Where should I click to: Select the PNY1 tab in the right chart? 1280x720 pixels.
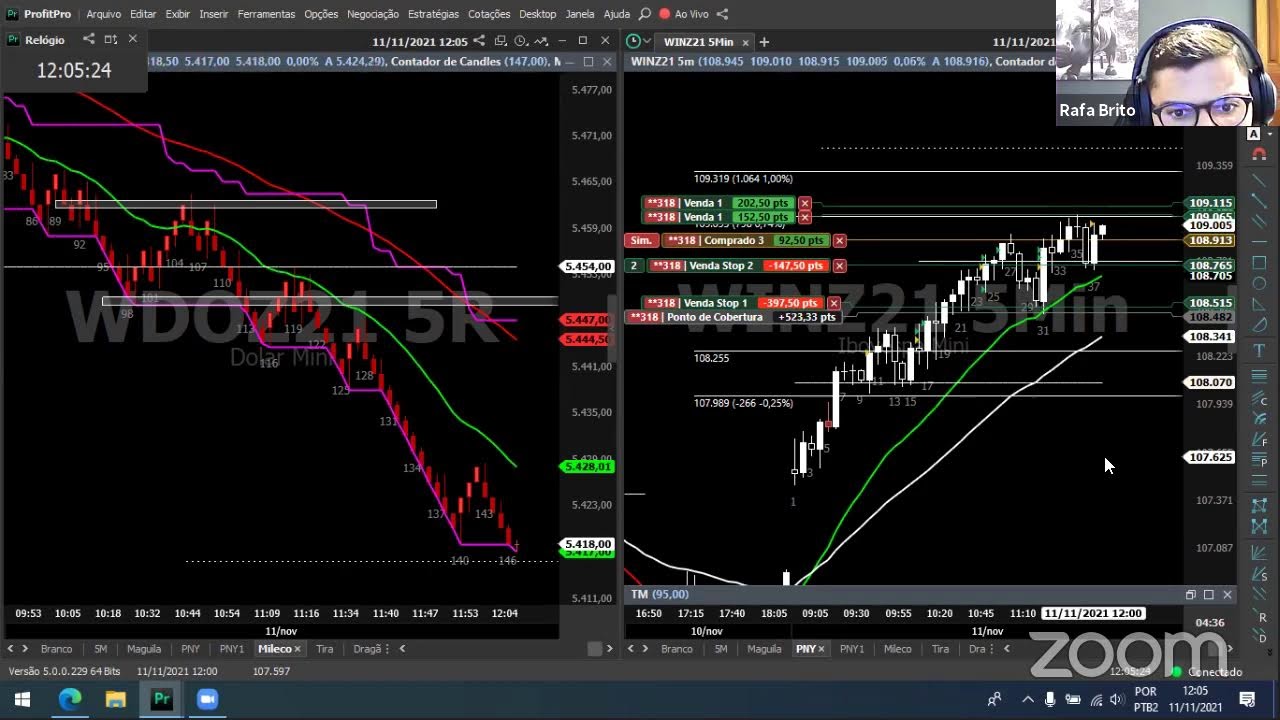click(x=852, y=649)
